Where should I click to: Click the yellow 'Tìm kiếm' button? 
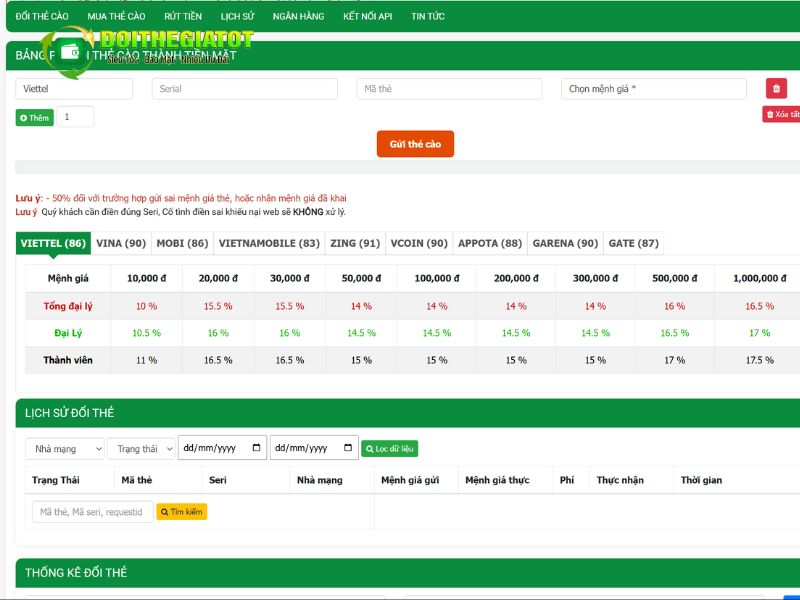click(182, 512)
